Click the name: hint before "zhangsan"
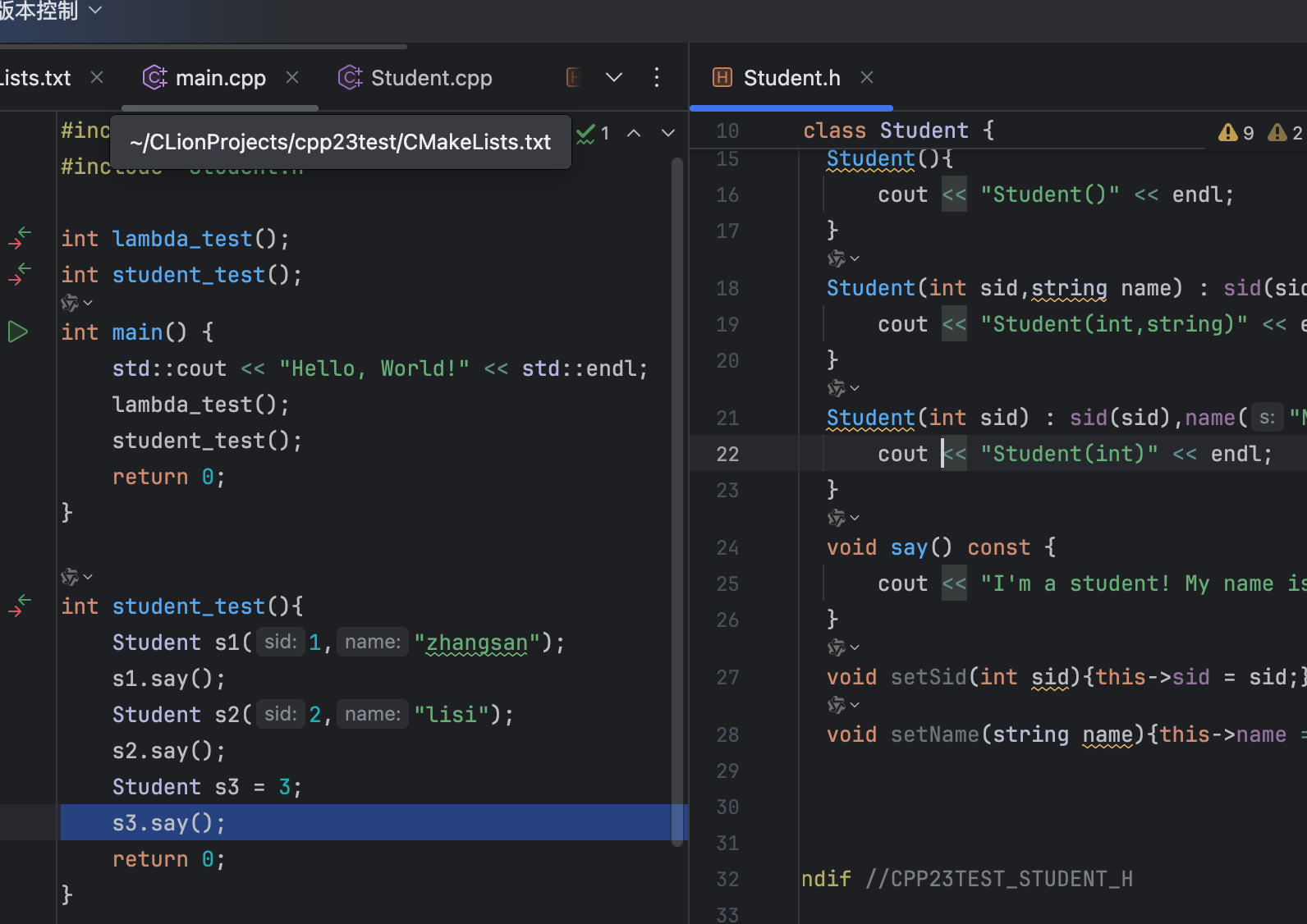Screen dimensions: 1307x924 (372, 642)
